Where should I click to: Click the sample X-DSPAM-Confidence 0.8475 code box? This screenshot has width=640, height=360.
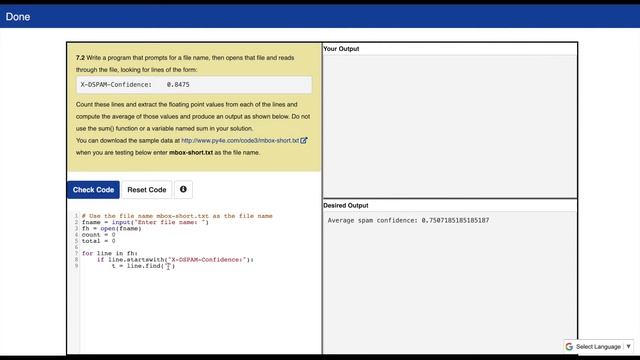[x=194, y=85]
